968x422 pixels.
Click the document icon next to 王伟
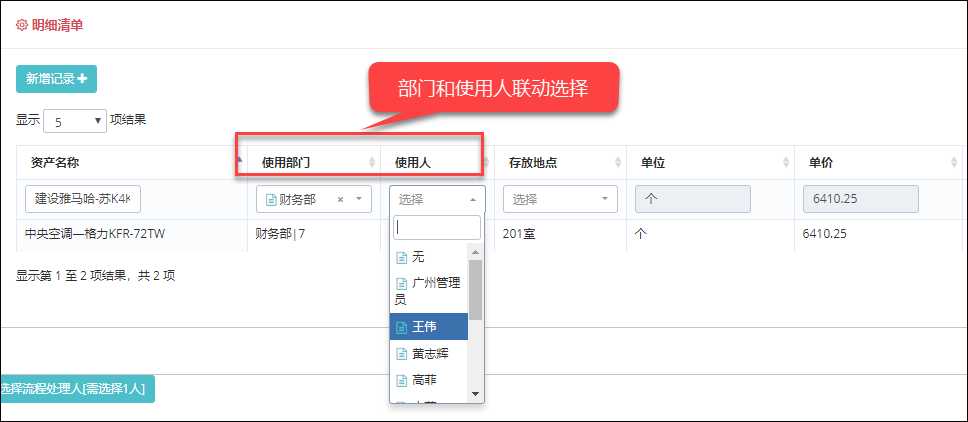click(x=401, y=327)
